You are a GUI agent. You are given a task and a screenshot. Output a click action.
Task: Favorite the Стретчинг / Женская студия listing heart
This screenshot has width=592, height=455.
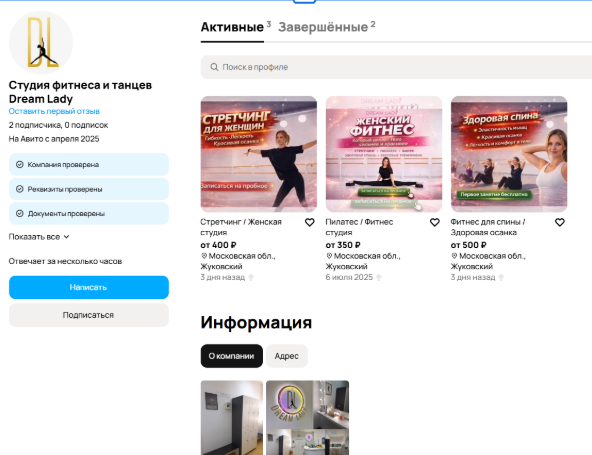click(x=310, y=222)
